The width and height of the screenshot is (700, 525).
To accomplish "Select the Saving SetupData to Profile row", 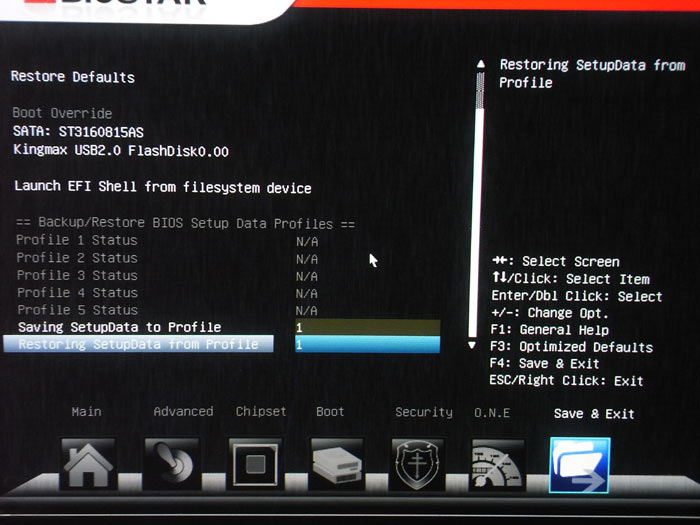I will click(119, 327).
